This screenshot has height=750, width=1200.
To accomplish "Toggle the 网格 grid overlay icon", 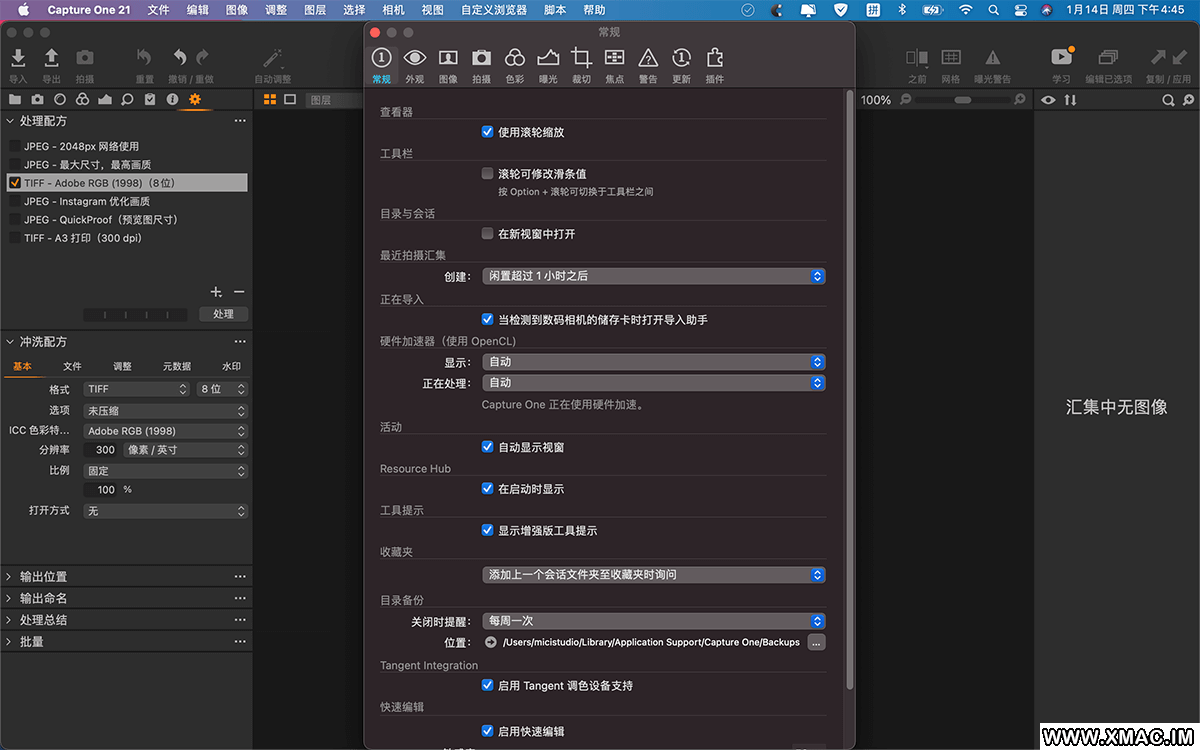I will [951, 58].
